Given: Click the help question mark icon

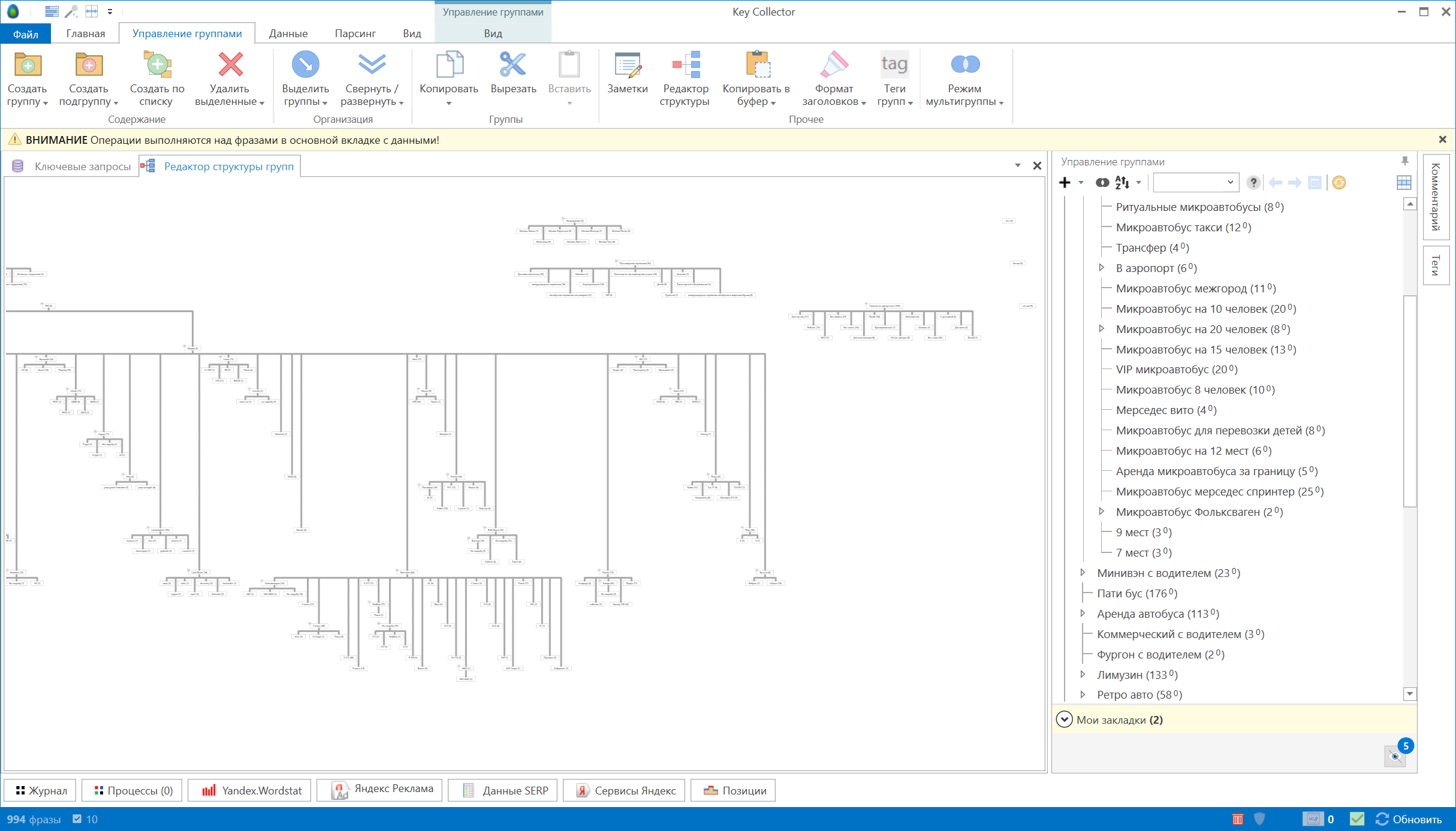Looking at the screenshot, I should click(x=1253, y=183).
